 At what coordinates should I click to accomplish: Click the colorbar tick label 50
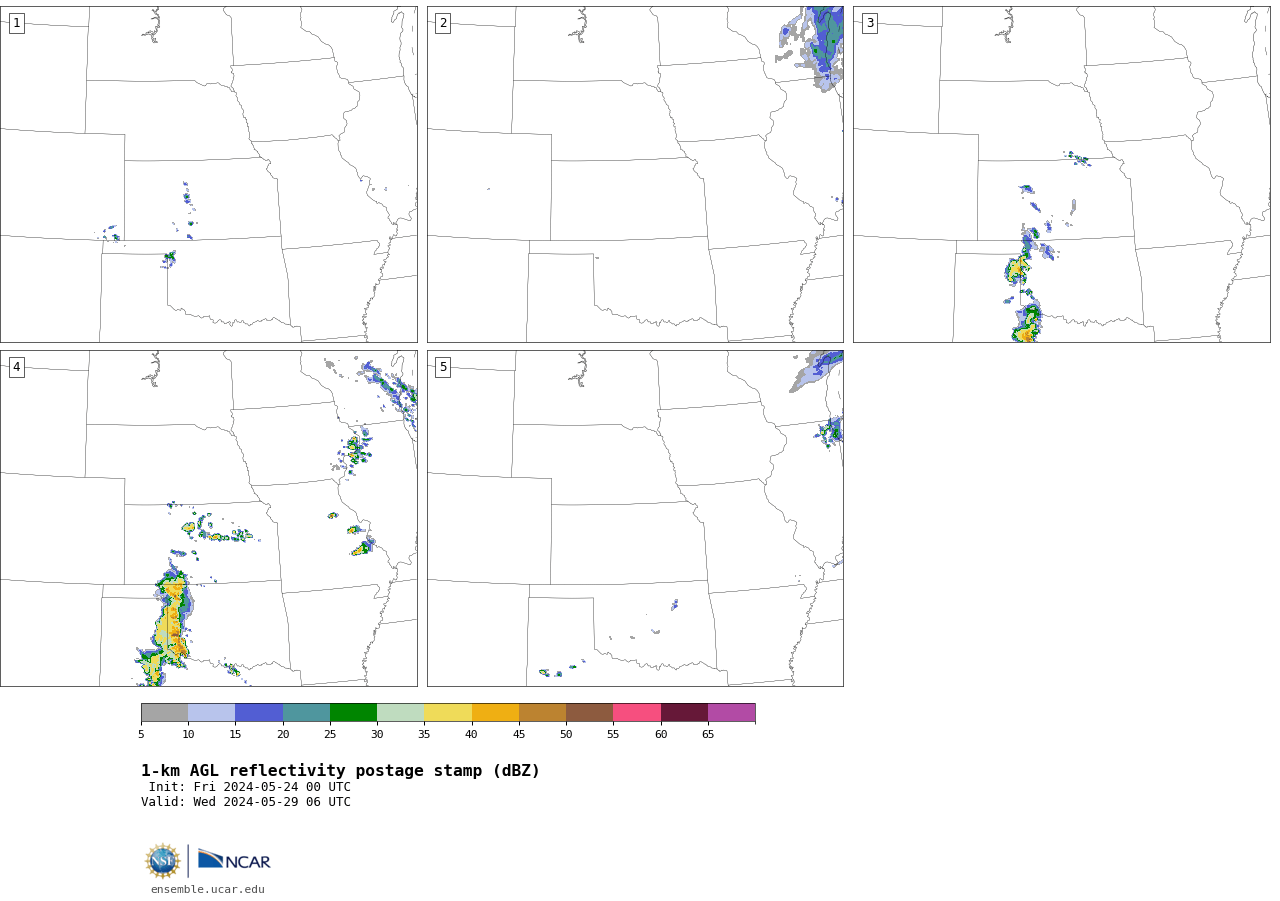pos(566,735)
